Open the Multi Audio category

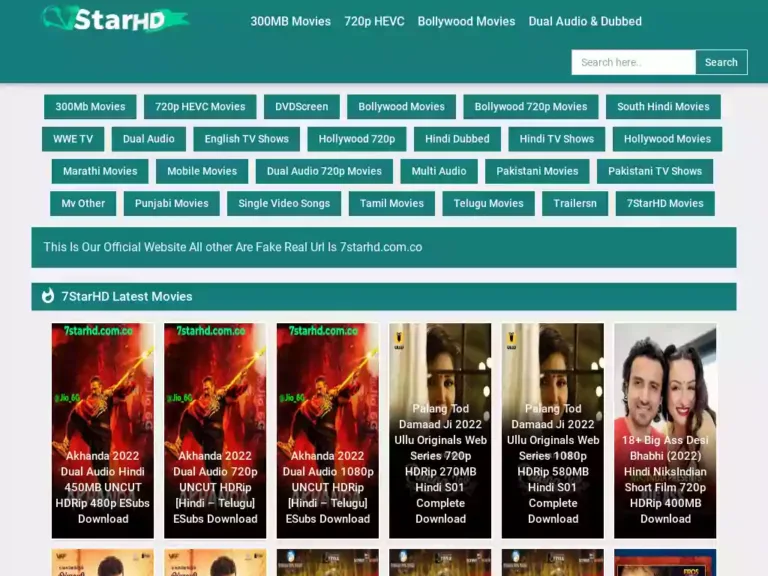click(439, 171)
